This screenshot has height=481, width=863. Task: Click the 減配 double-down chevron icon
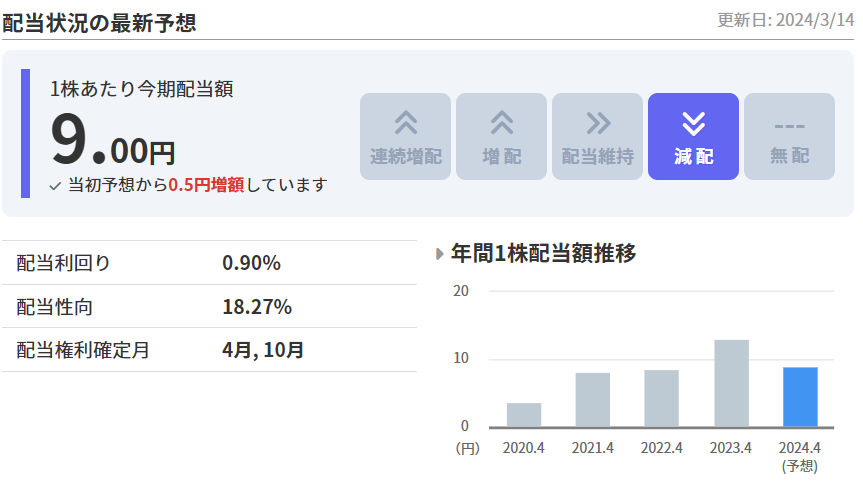(693, 123)
